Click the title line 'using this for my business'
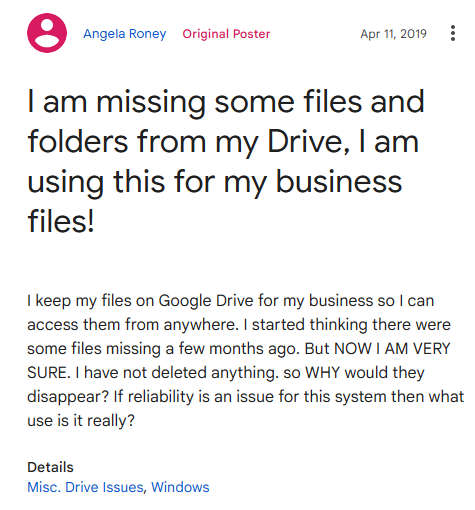The width and height of the screenshot is (475, 510). point(215,182)
